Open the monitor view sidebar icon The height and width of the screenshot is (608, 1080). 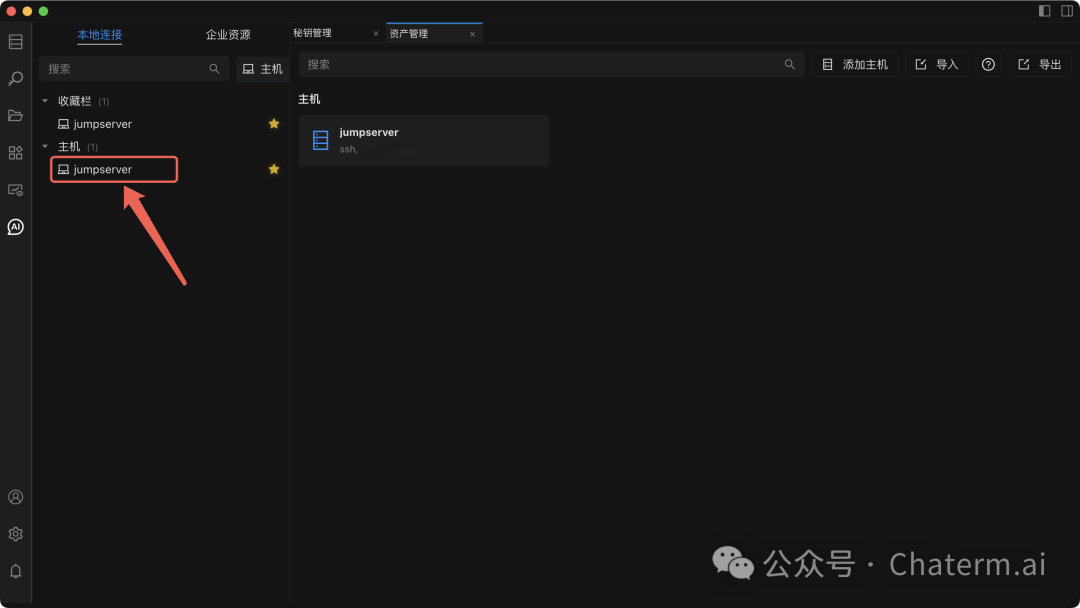point(15,189)
